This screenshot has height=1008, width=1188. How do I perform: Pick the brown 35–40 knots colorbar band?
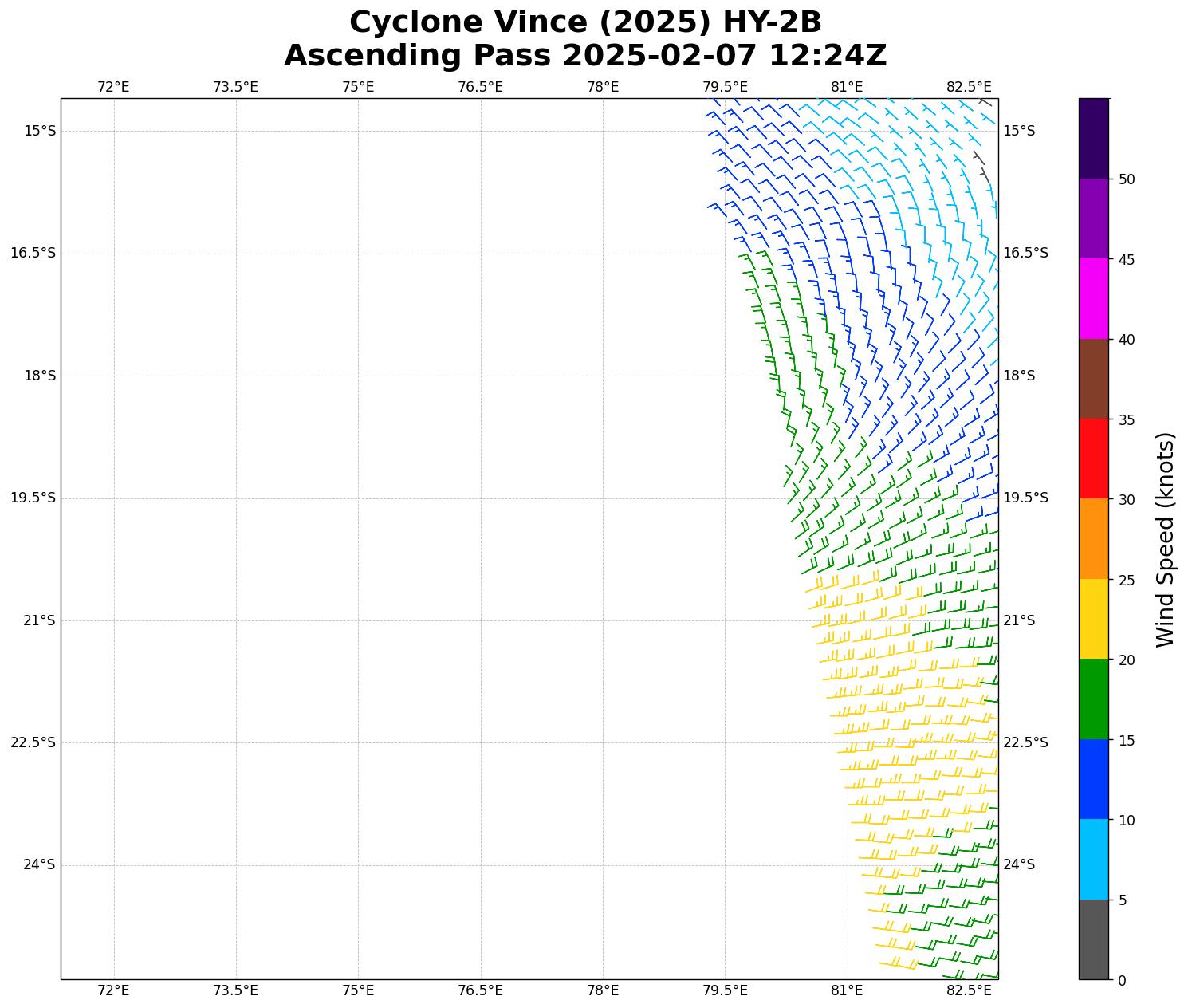(1093, 379)
